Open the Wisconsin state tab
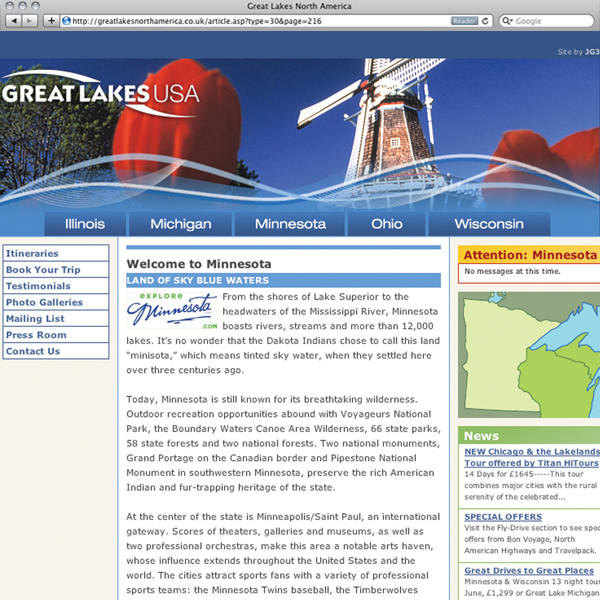Screen dimensions: 600x600 489,224
